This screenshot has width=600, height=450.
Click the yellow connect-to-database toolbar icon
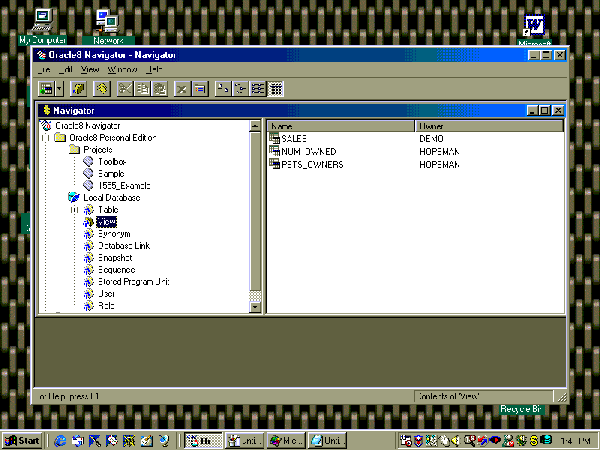[x=78, y=89]
